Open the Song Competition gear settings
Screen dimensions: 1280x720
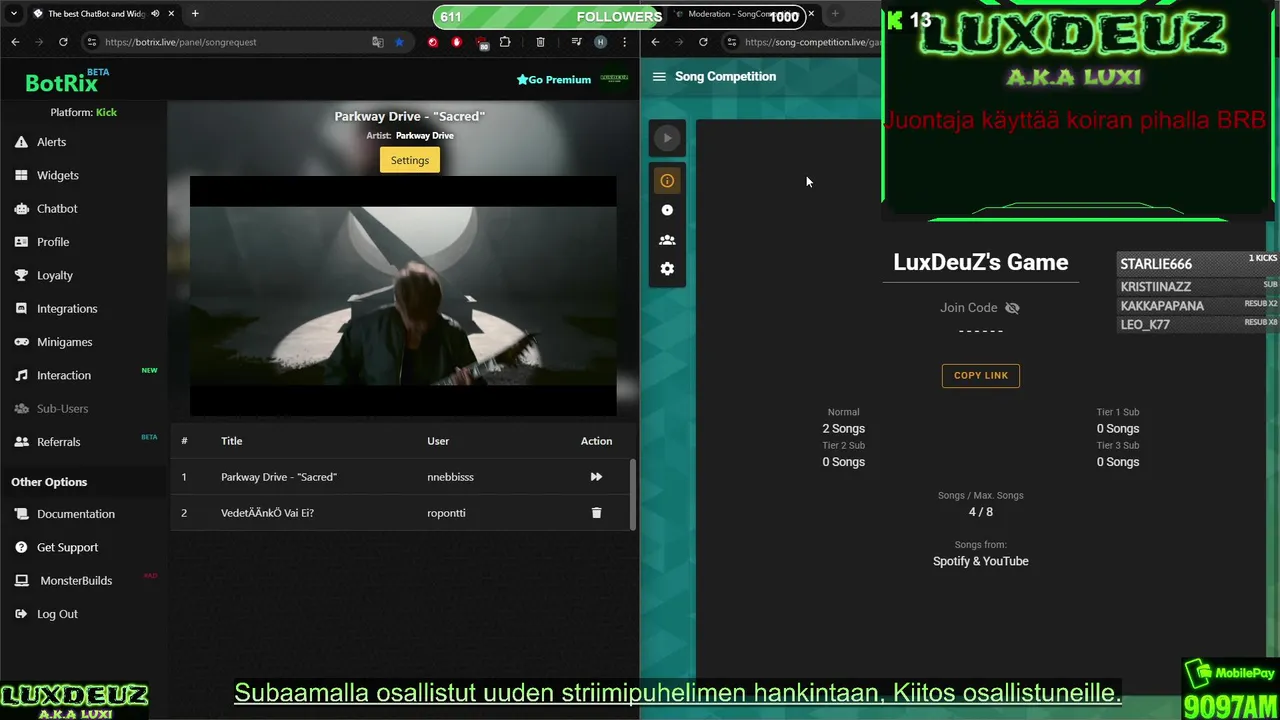point(667,269)
